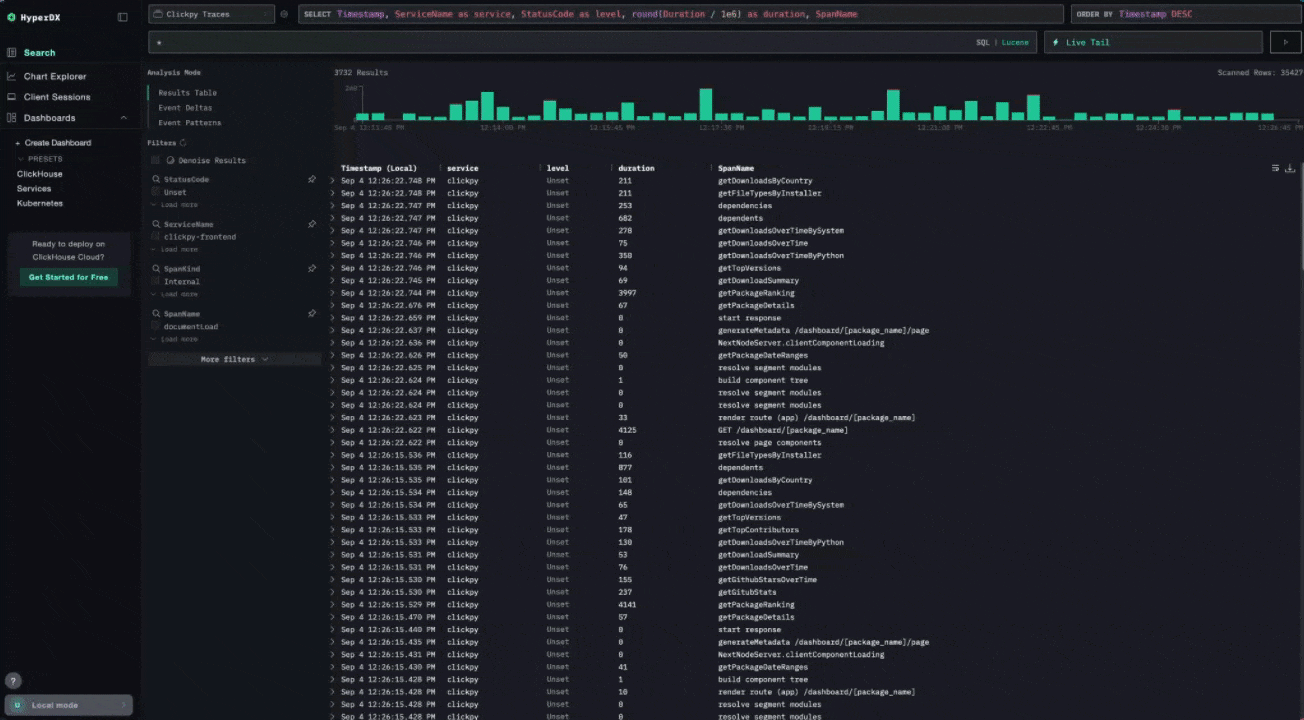Download results using the download icon
The image size is (1304, 720).
[x=1290, y=168]
